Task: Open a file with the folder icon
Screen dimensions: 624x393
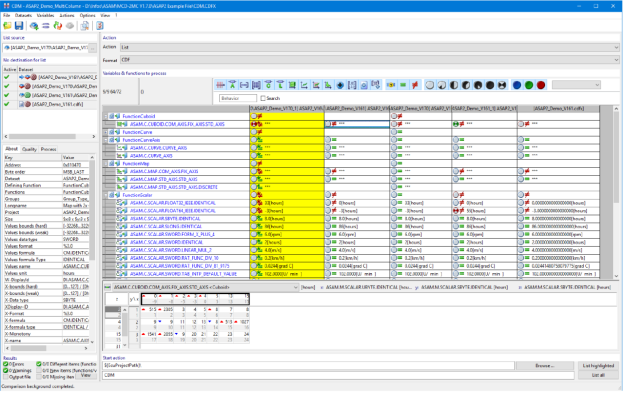Action: pos(8,26)
